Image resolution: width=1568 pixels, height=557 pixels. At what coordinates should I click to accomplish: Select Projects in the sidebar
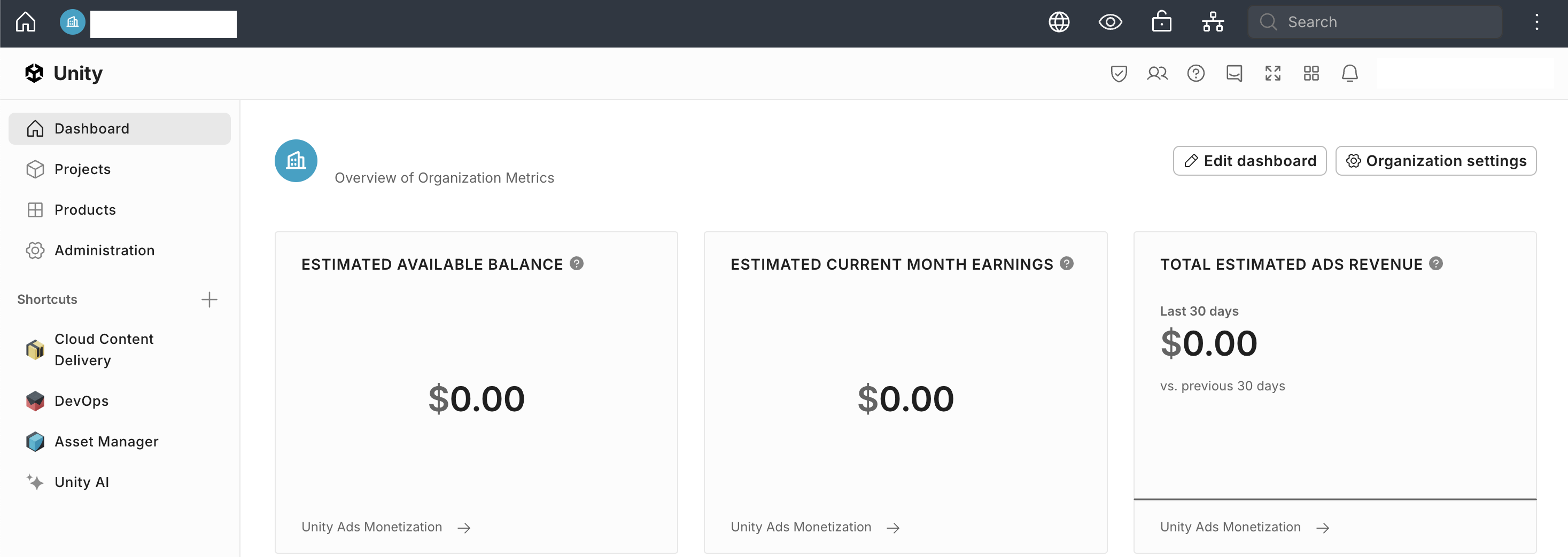click(82, 169)
